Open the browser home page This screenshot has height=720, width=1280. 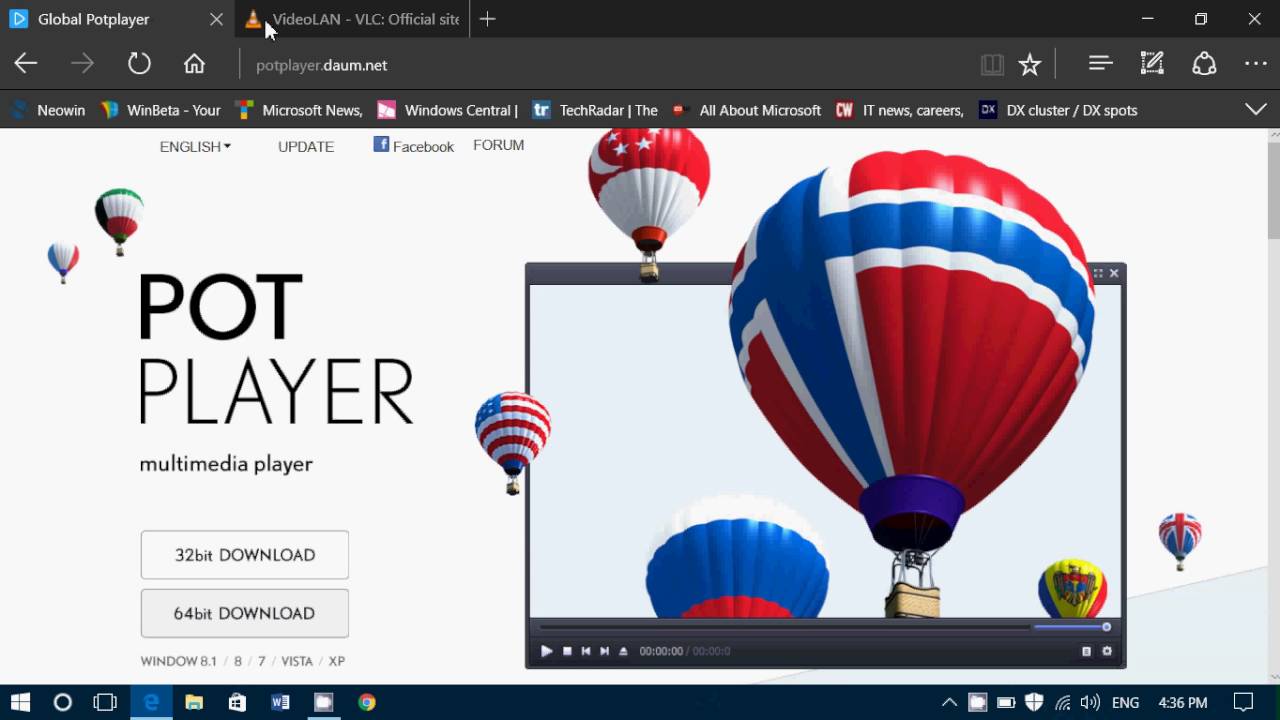click(194, 64)
